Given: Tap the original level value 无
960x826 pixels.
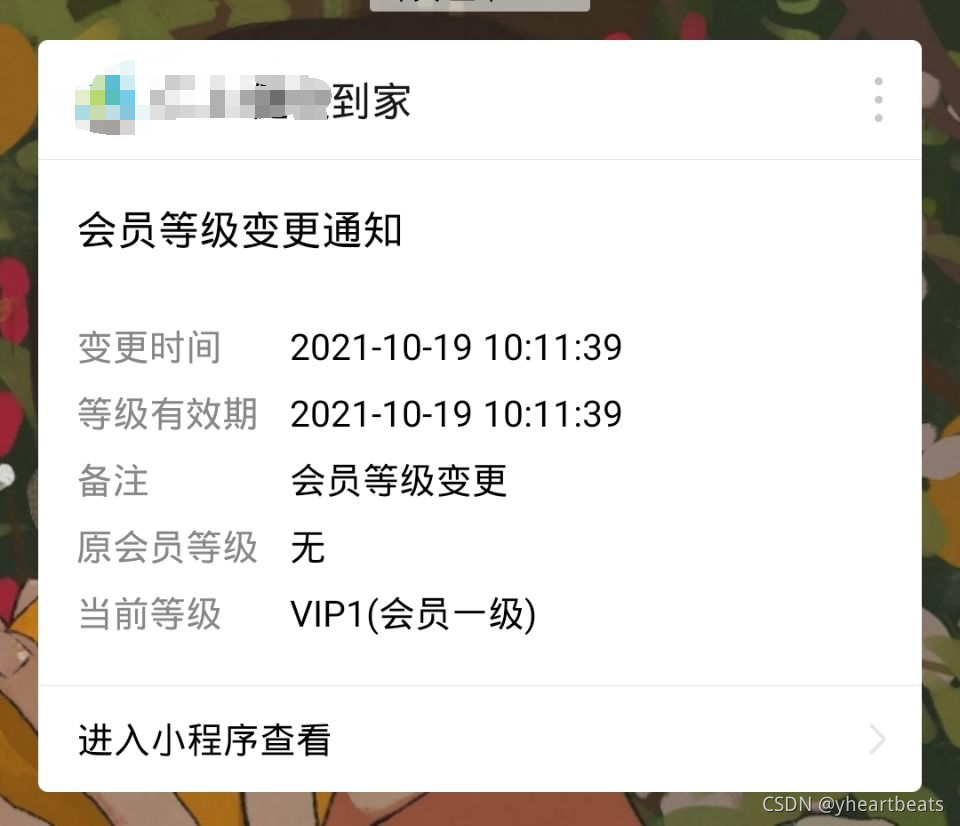Looking at the screenshot, I should [x=308, y=547].
